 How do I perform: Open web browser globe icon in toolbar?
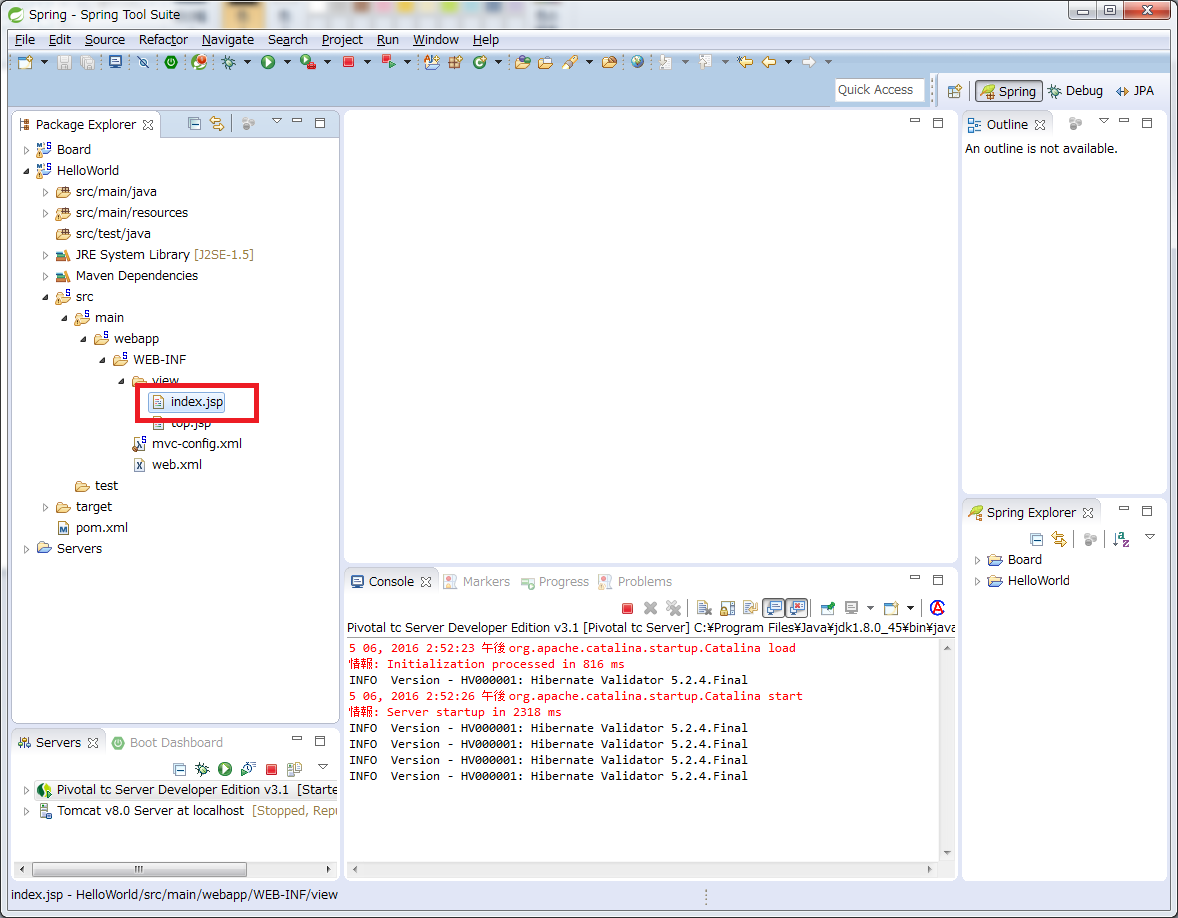click(x=638, y=62)
